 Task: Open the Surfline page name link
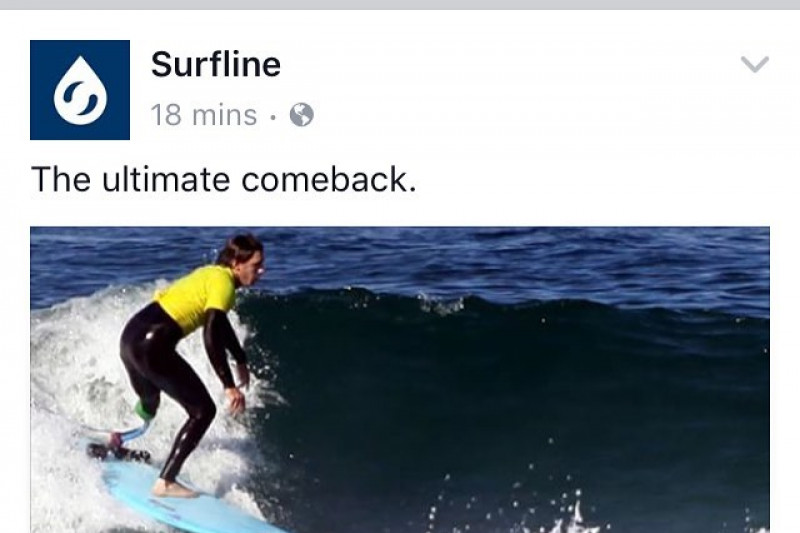tap(216, 65)
